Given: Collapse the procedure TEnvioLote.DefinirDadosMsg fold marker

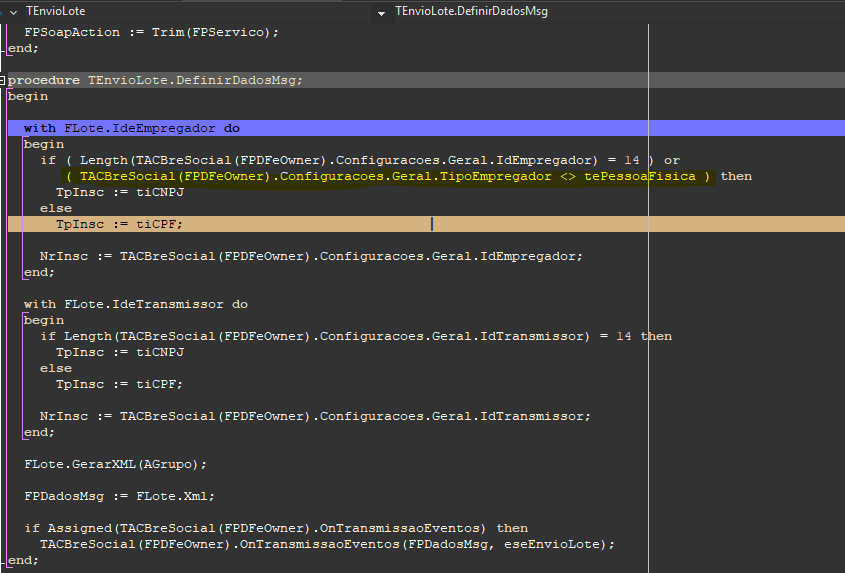Looking at the screenshot, I should pos(3,80).
